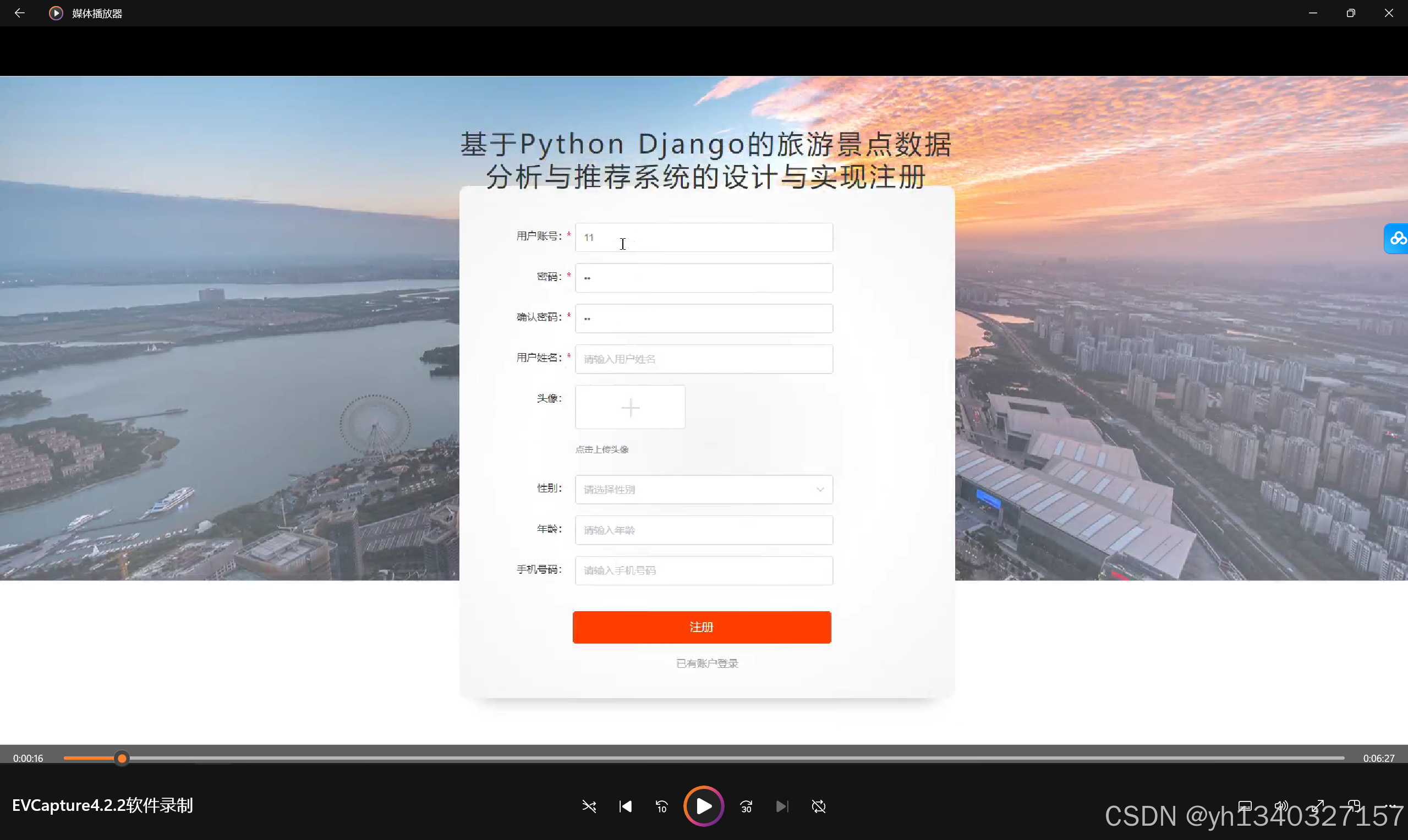Screen dimensions: 1408x840
Task: Switch to mini player view
Action: 1354,806
